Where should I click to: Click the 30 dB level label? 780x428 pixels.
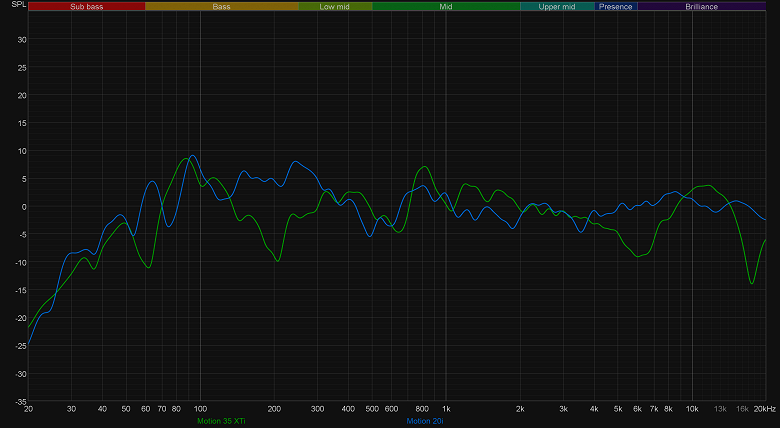pos(22,39)
